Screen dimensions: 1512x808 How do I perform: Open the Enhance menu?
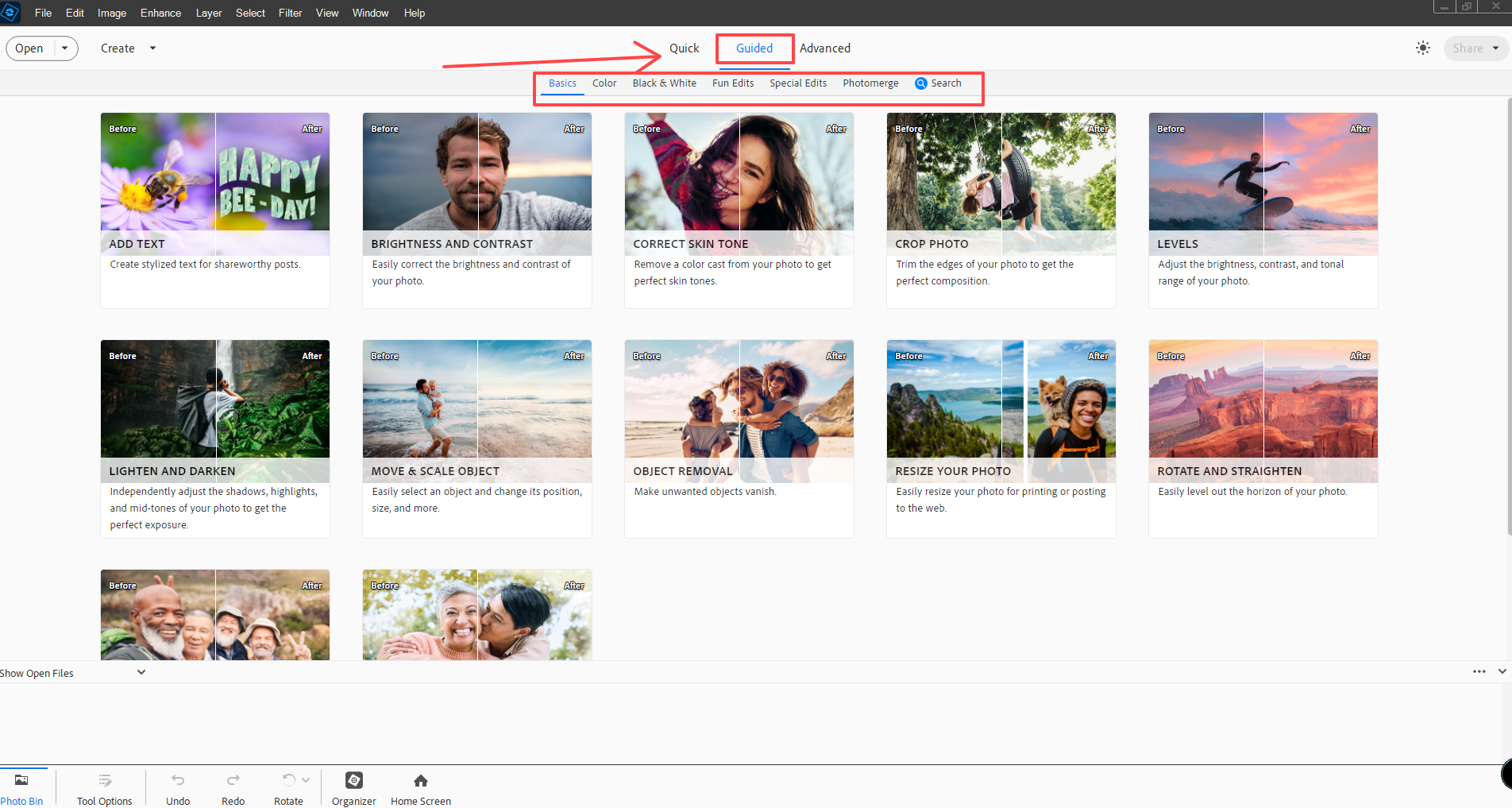160,13
